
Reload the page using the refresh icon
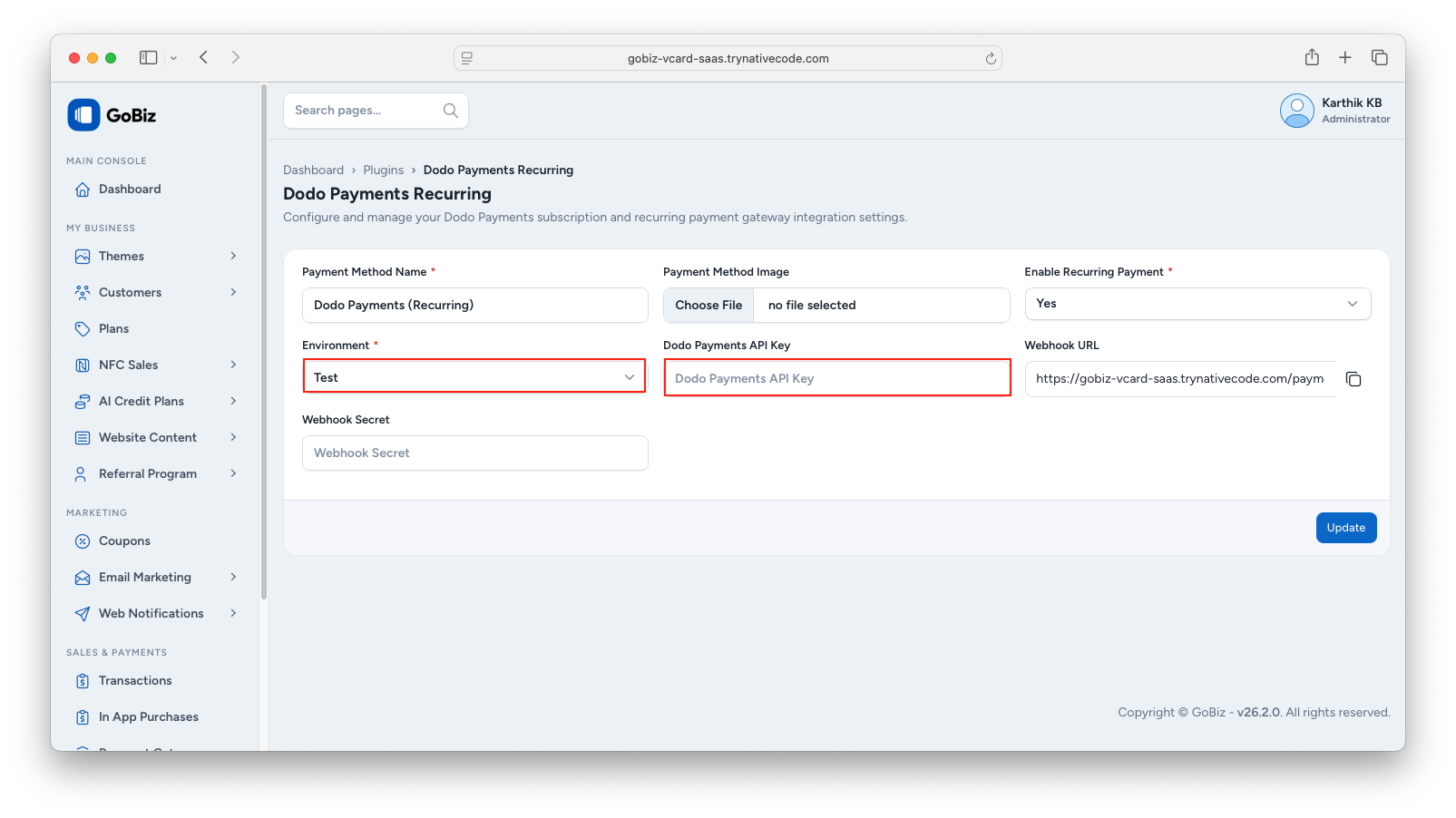pos(991,58)
